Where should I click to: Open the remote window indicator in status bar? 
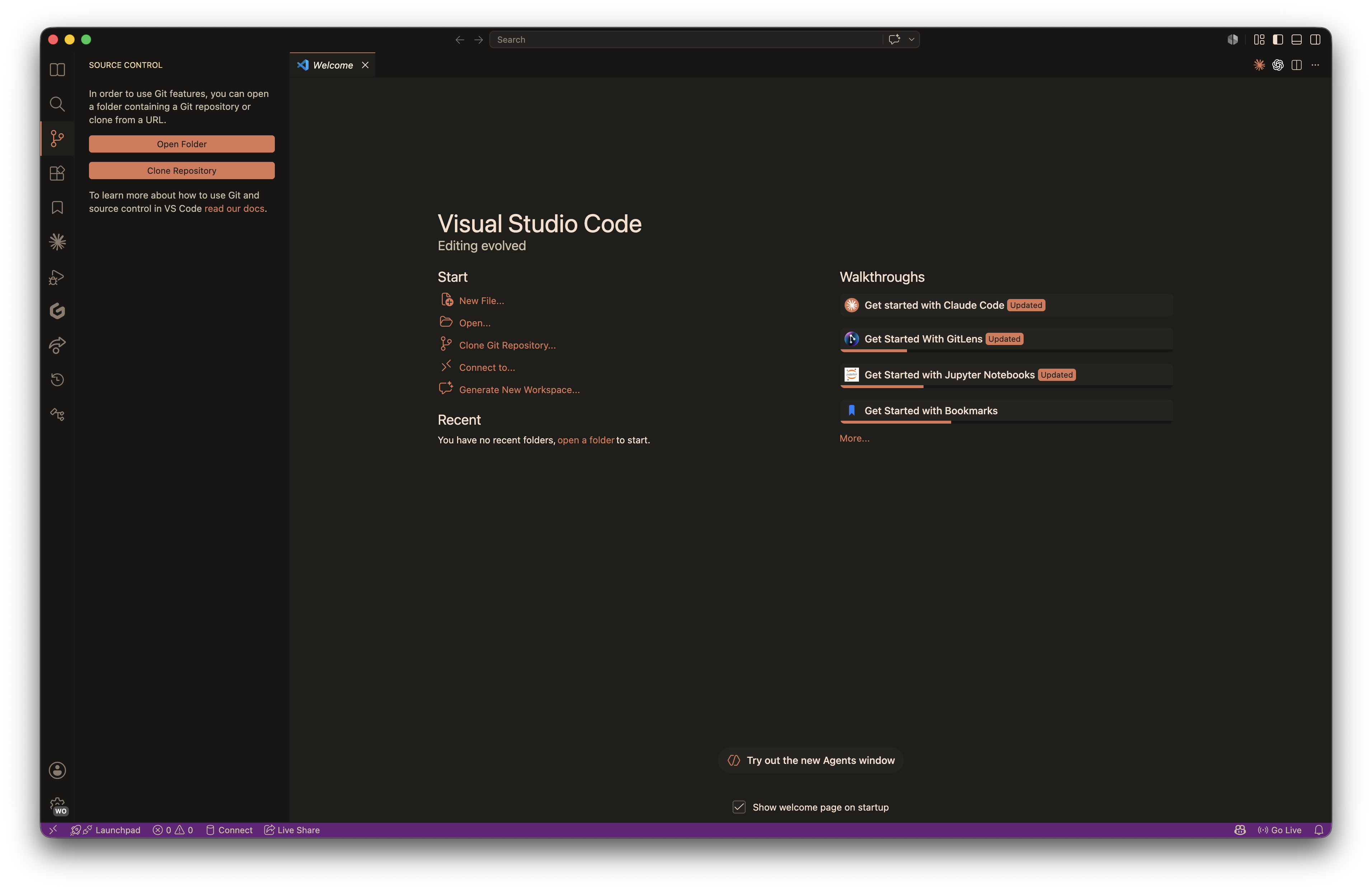point(53,830)
